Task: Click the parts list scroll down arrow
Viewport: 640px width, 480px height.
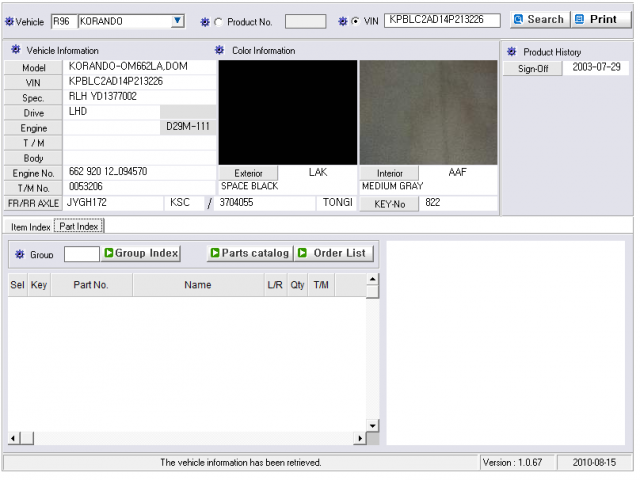Action: (x=372, y=426)
